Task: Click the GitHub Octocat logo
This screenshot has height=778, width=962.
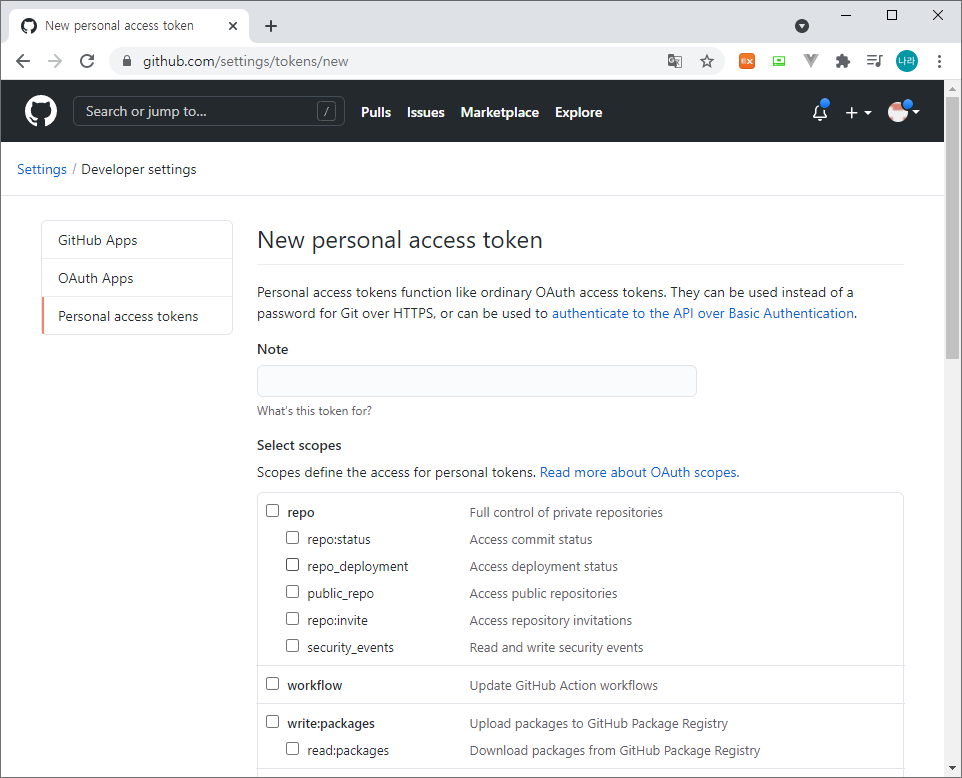Action: [x=41, y=111]
